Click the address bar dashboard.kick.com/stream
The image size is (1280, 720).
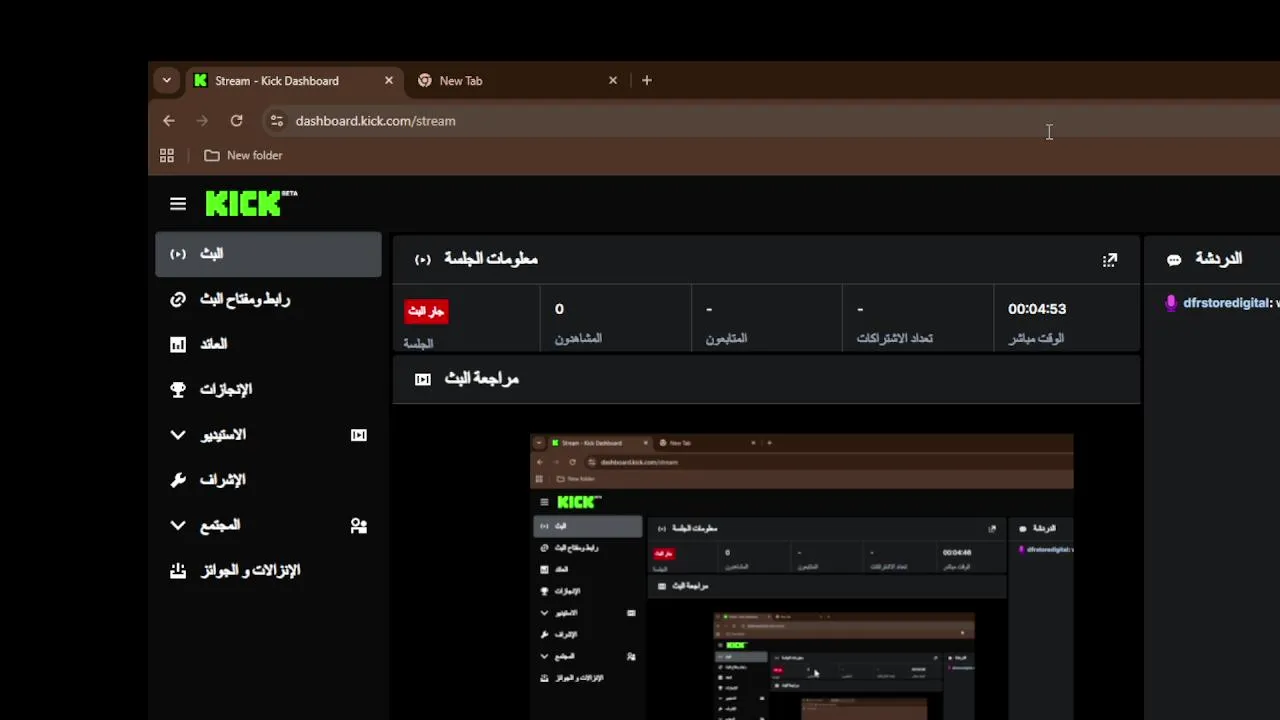tap(375, 121)
